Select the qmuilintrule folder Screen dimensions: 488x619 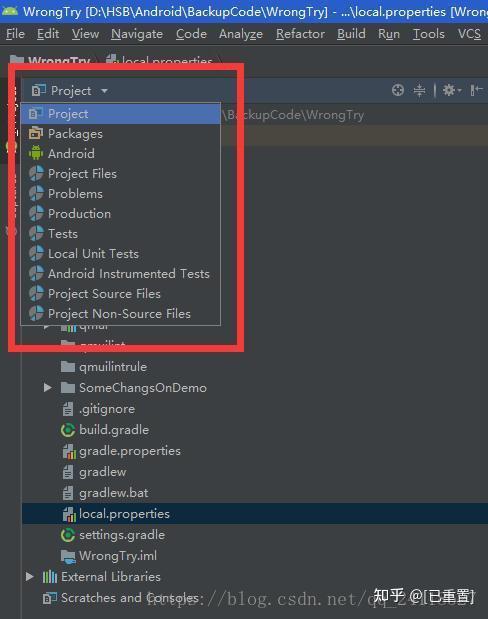tap(113, 367)
